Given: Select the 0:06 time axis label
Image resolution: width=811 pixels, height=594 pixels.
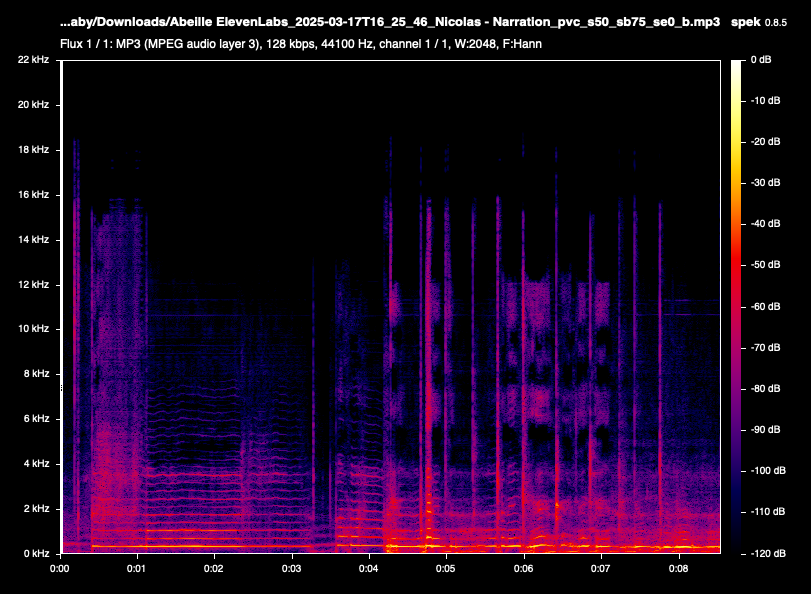Looking at the screenshot, I should [x=523, y=568].
